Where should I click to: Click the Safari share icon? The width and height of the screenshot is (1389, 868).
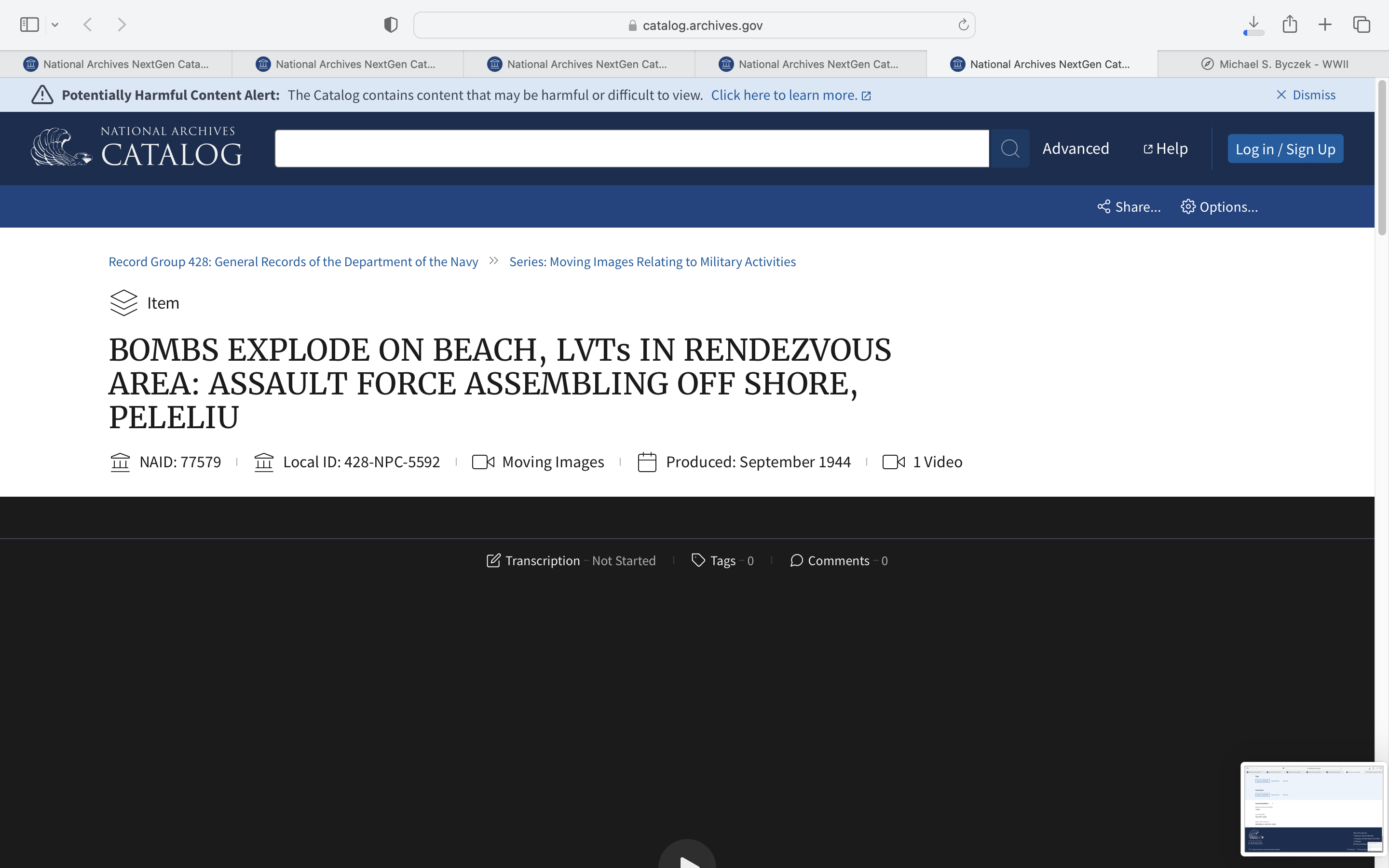1290,25
